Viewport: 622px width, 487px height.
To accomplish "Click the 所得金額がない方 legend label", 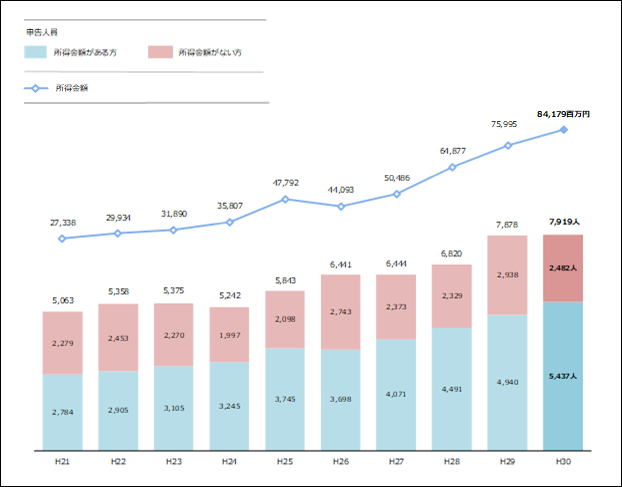I will pyautogui.click(x=210, y=52).
